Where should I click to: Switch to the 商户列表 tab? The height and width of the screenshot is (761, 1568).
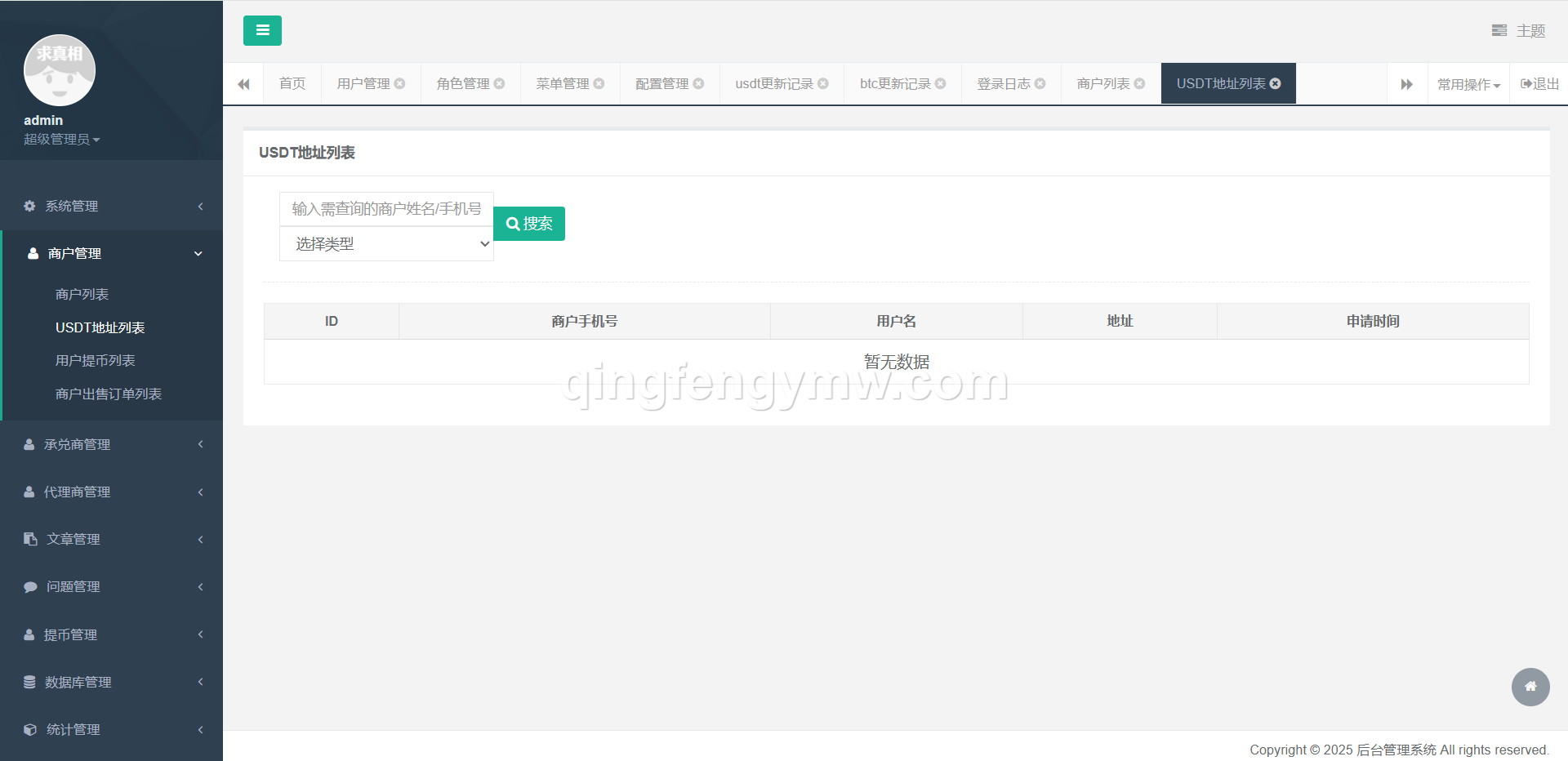[x=1103, y=83]
